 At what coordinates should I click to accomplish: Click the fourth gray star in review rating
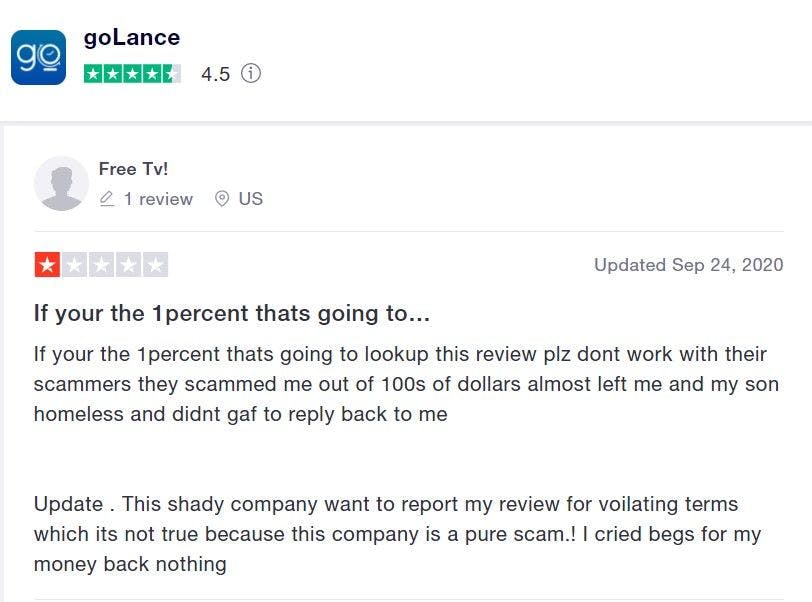click(128, 265)
